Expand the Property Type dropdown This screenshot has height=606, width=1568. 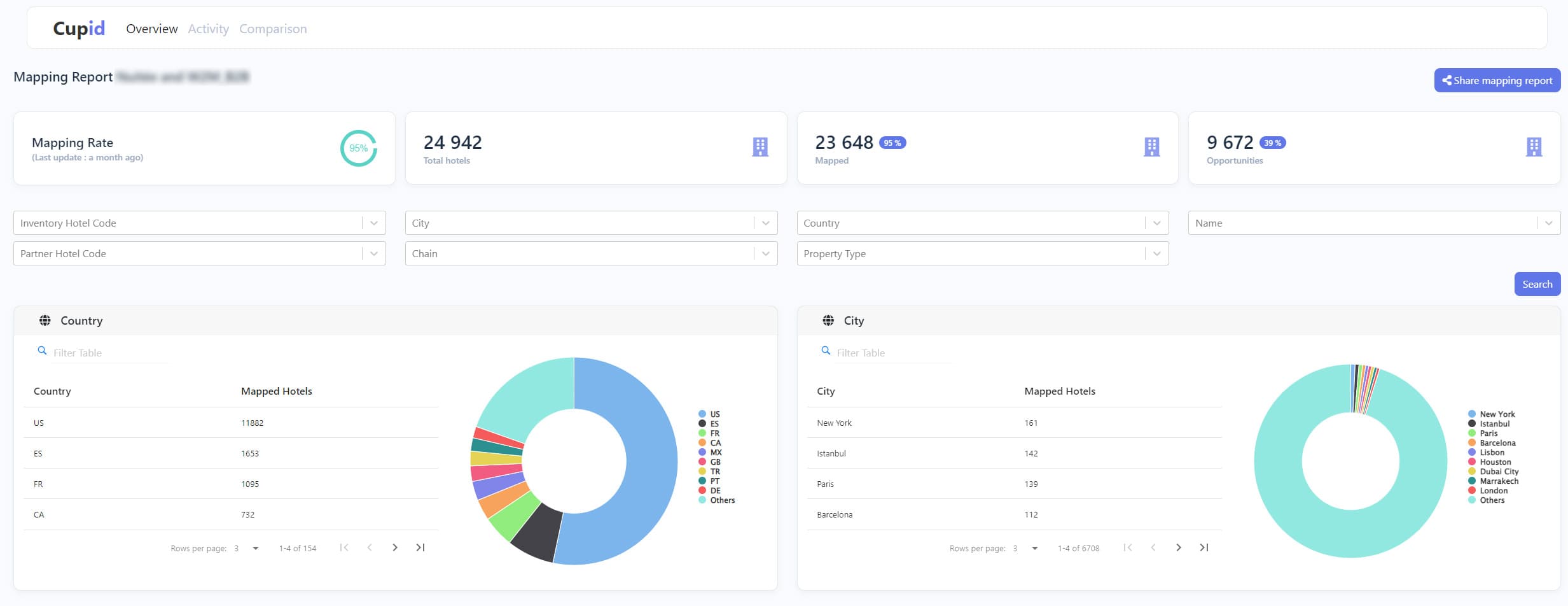point(1156,253)
